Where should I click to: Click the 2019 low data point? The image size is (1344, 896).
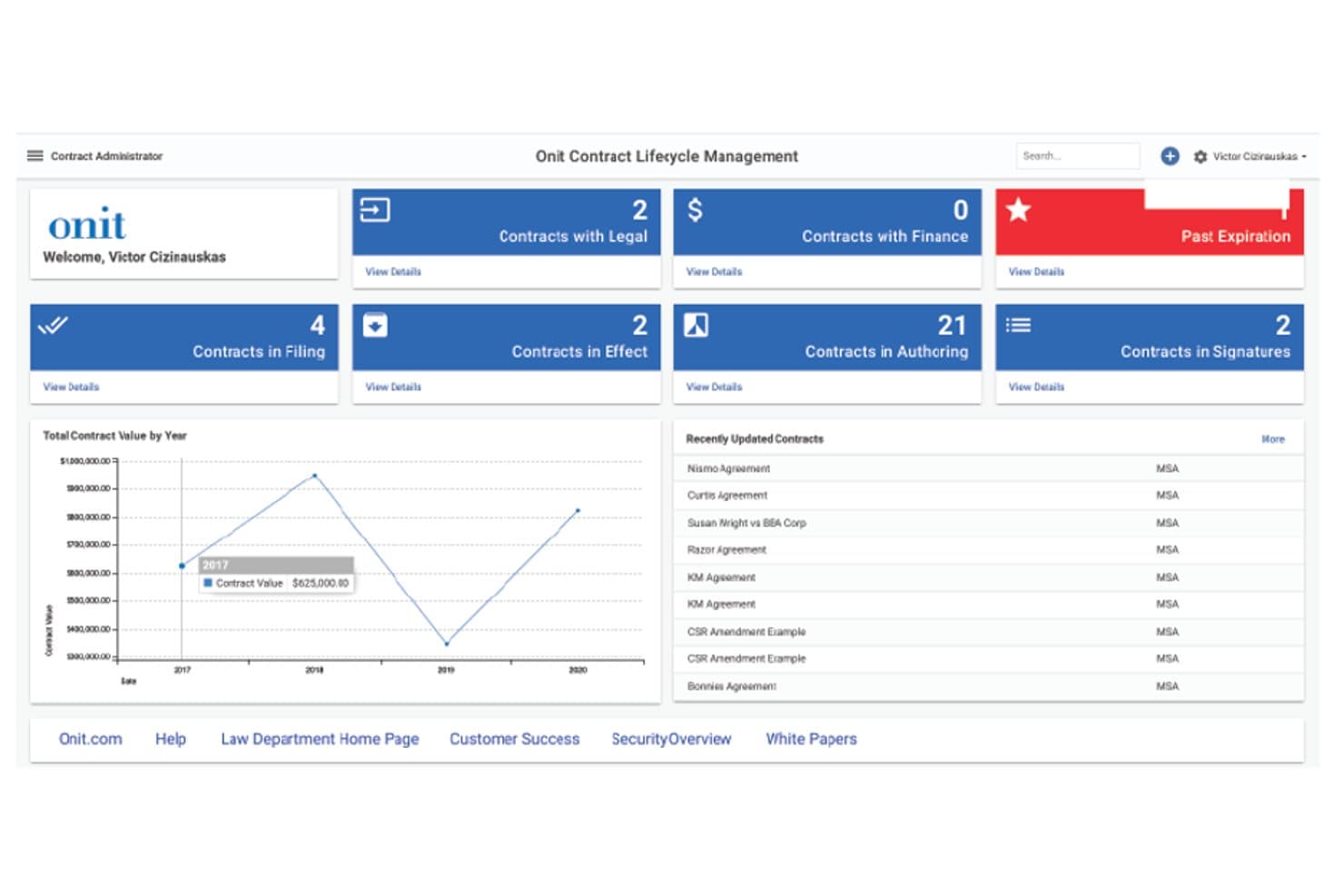click(x=446, y=644)
